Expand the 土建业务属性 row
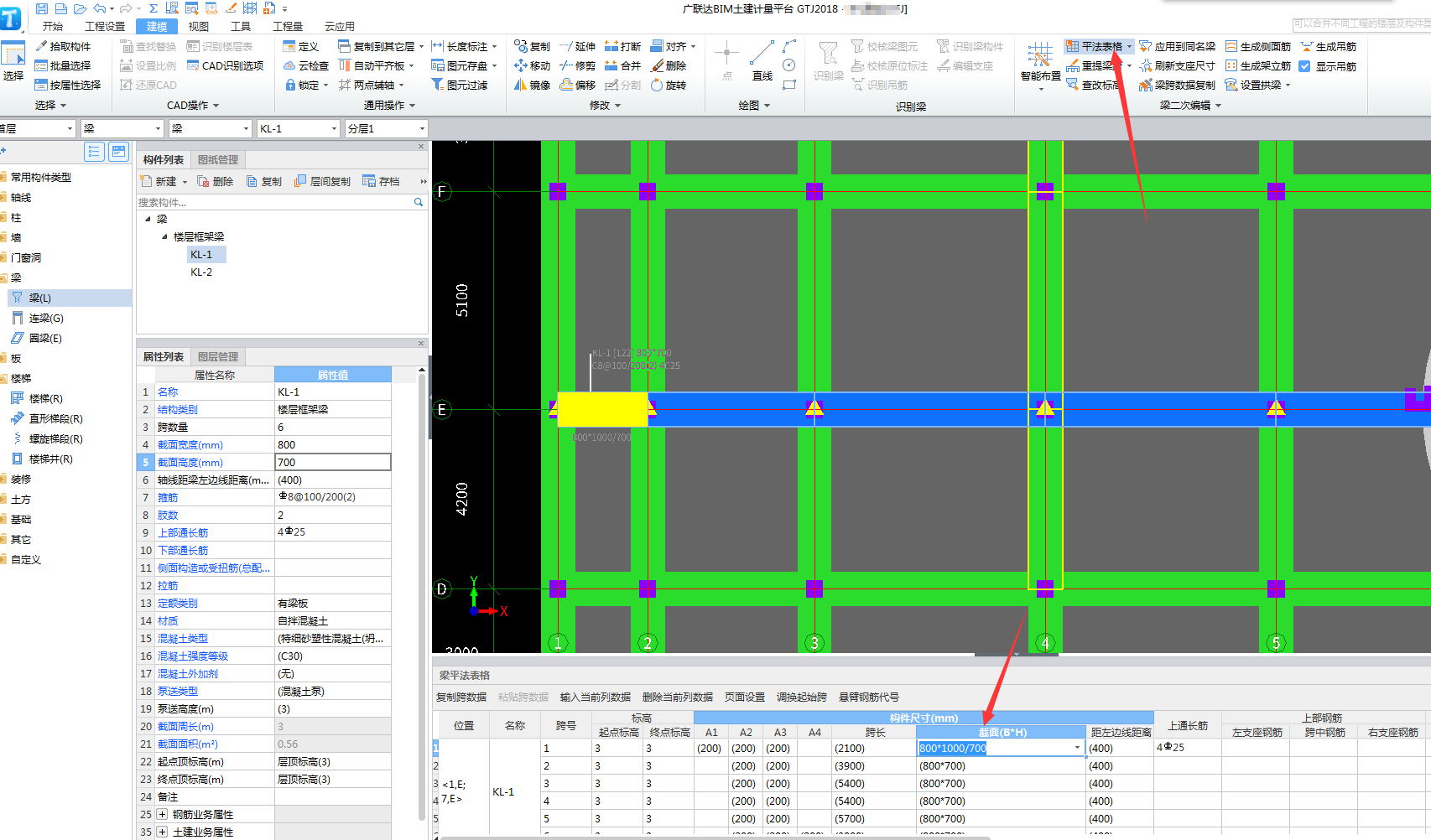Image resolution: width=1431 pixels, height=840 pixels. [162, 832]
